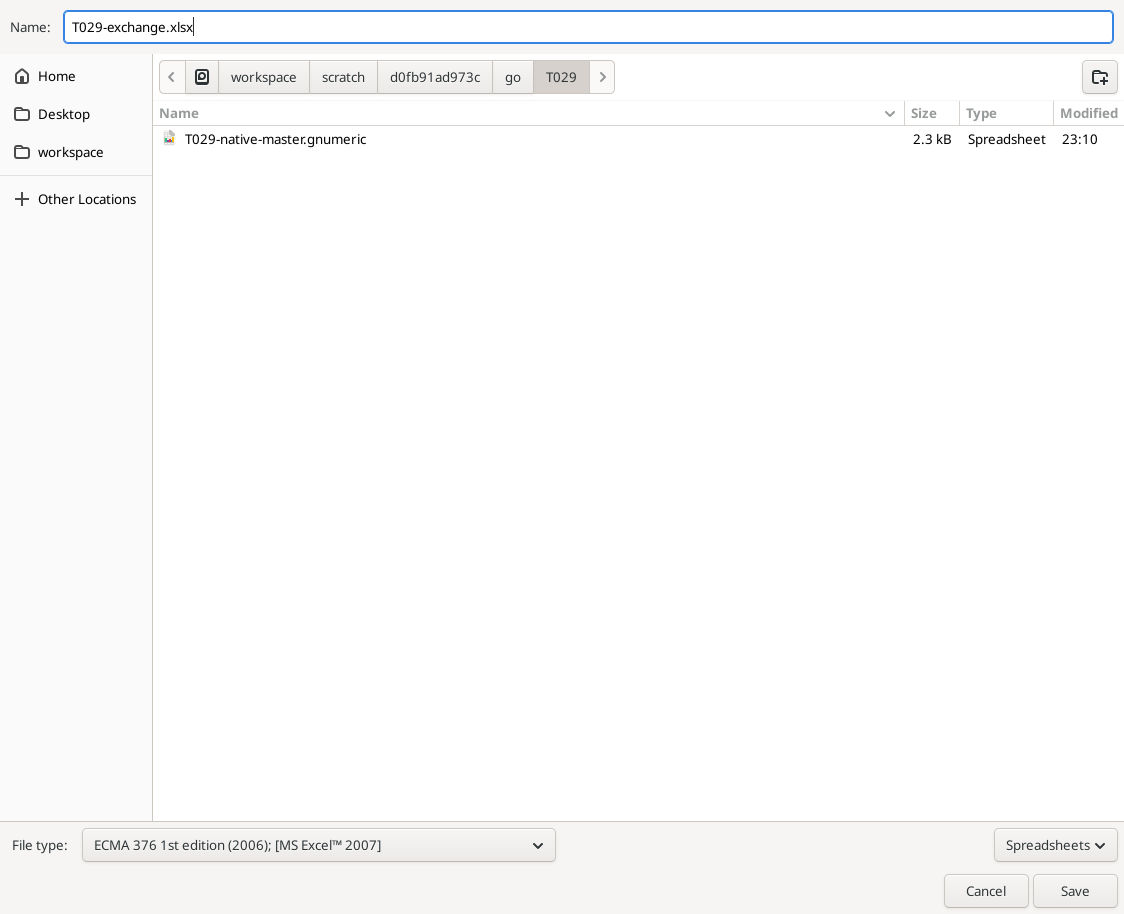The height and width of the screenshot is (914, 1124).
Task: Open workspace folder in the sidebar
Action: 76,152
